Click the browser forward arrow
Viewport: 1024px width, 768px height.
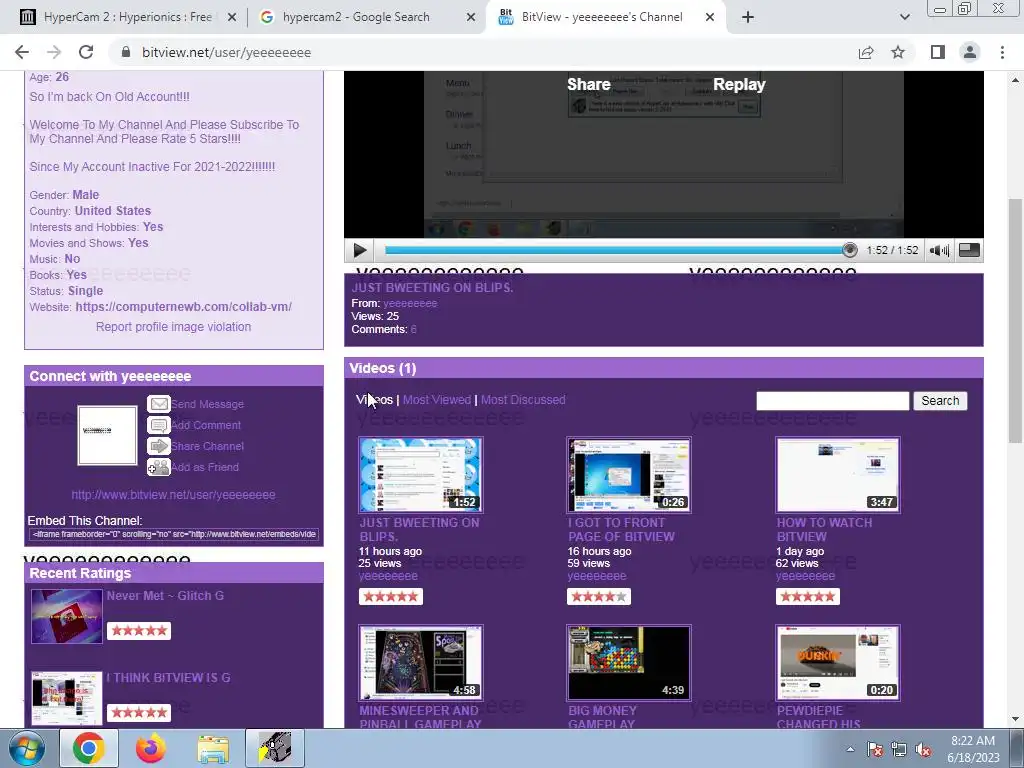54,52
